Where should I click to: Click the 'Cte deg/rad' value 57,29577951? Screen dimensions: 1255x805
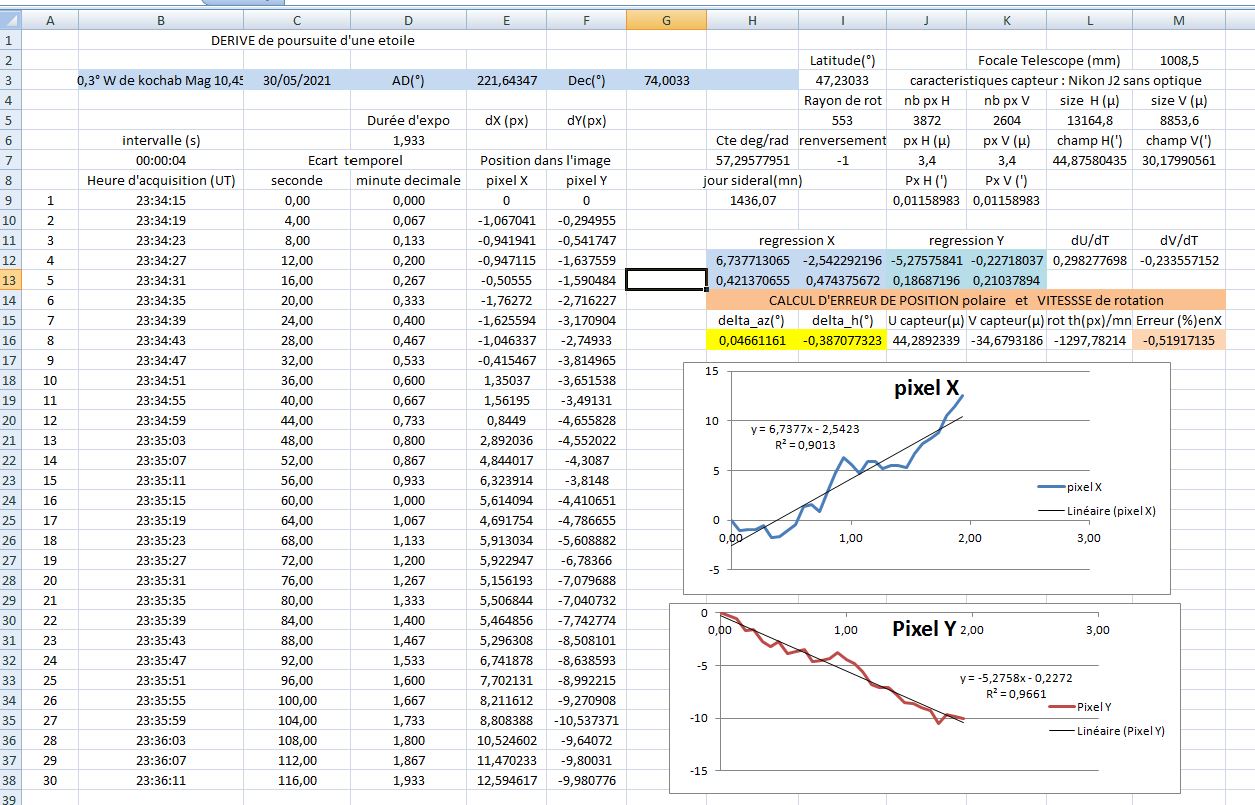pyautogui.click(x=754, y=160)
